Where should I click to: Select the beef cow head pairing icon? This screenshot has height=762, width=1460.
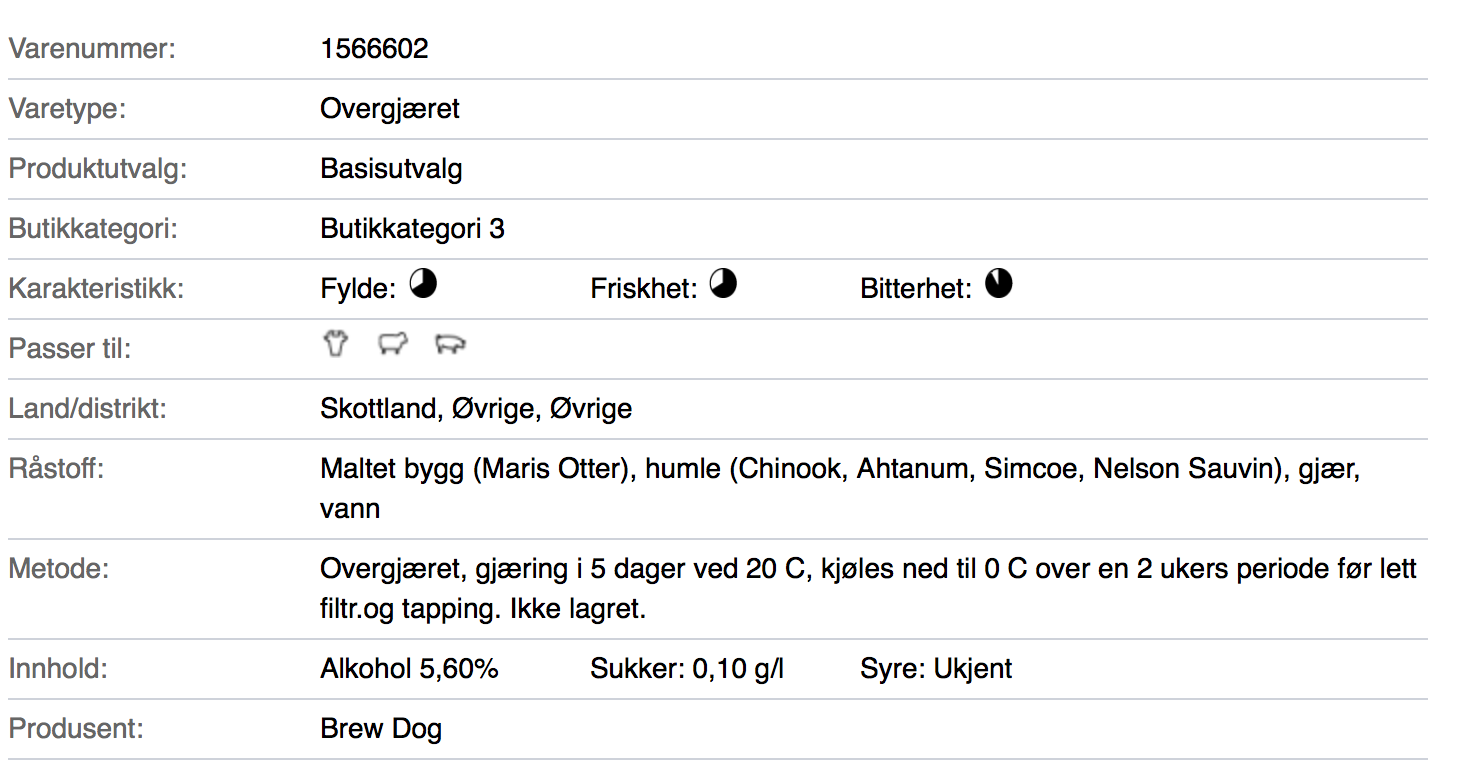point(335,345)
